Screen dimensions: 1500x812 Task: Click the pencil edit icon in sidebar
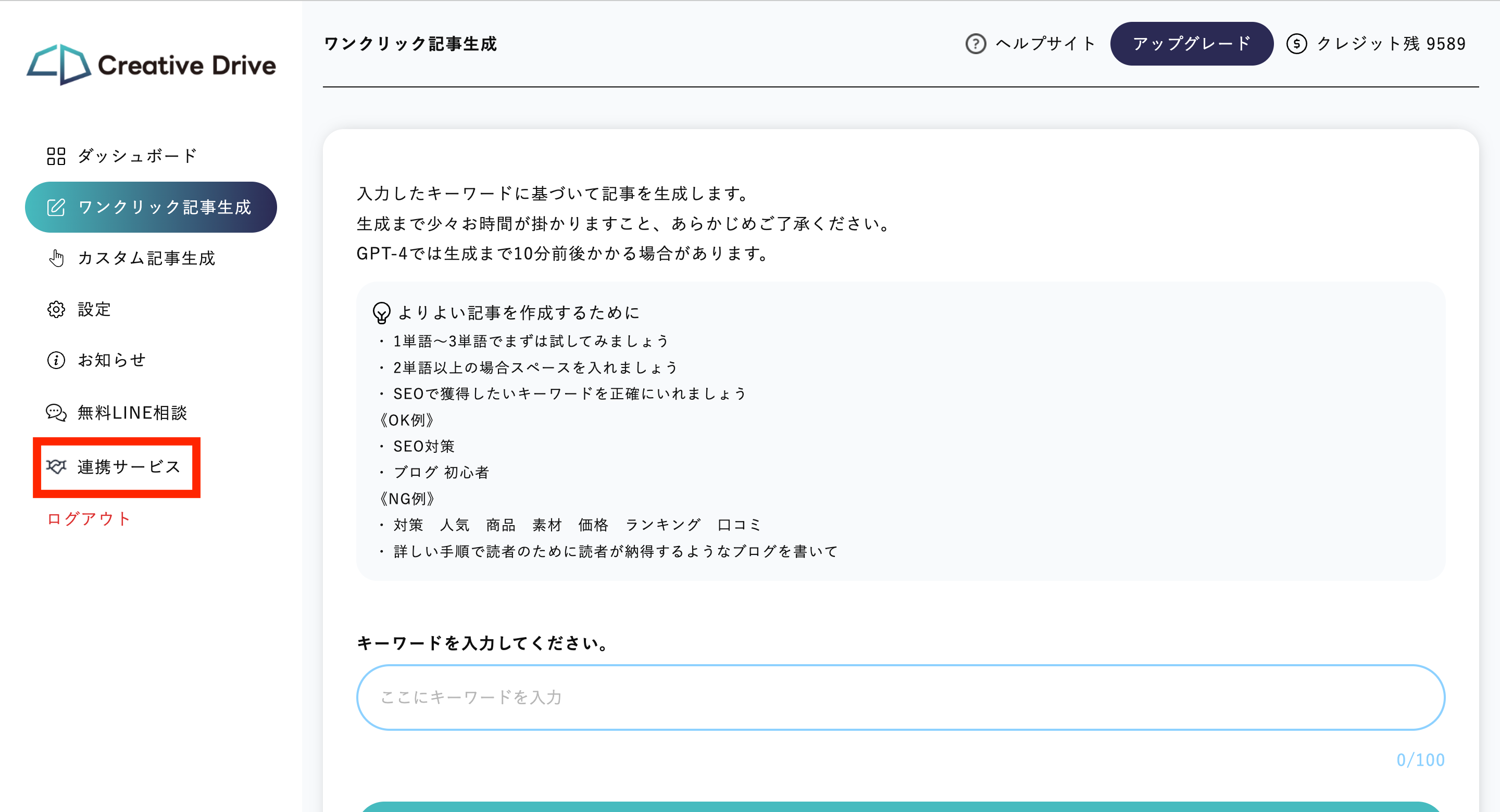56,207
